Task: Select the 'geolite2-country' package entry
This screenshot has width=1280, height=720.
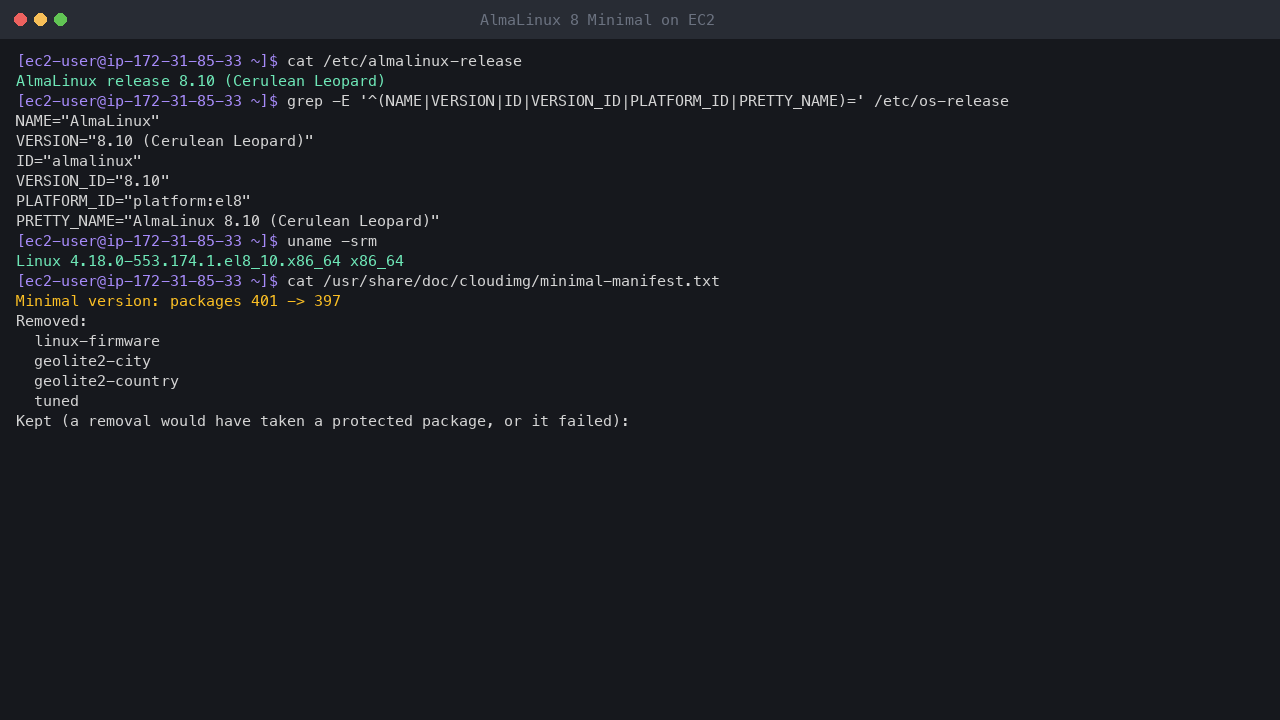Action: pyautogui.click(x=106, y=381)
